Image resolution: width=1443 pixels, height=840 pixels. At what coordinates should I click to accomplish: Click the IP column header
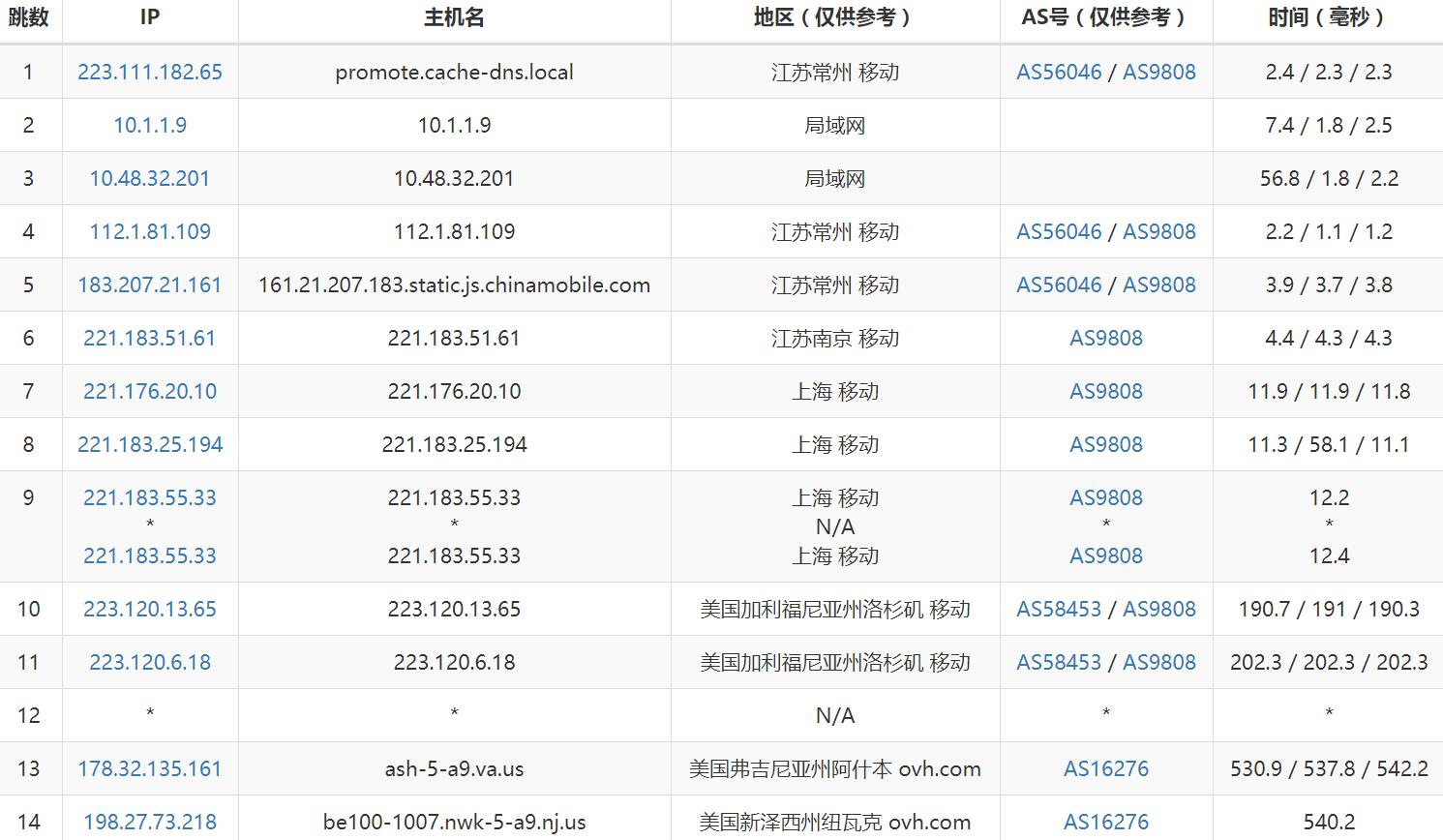(x=150, y=17)
